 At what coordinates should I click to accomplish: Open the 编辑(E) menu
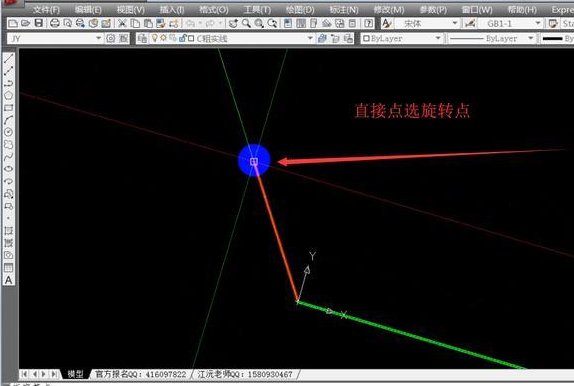pos(88,10)
